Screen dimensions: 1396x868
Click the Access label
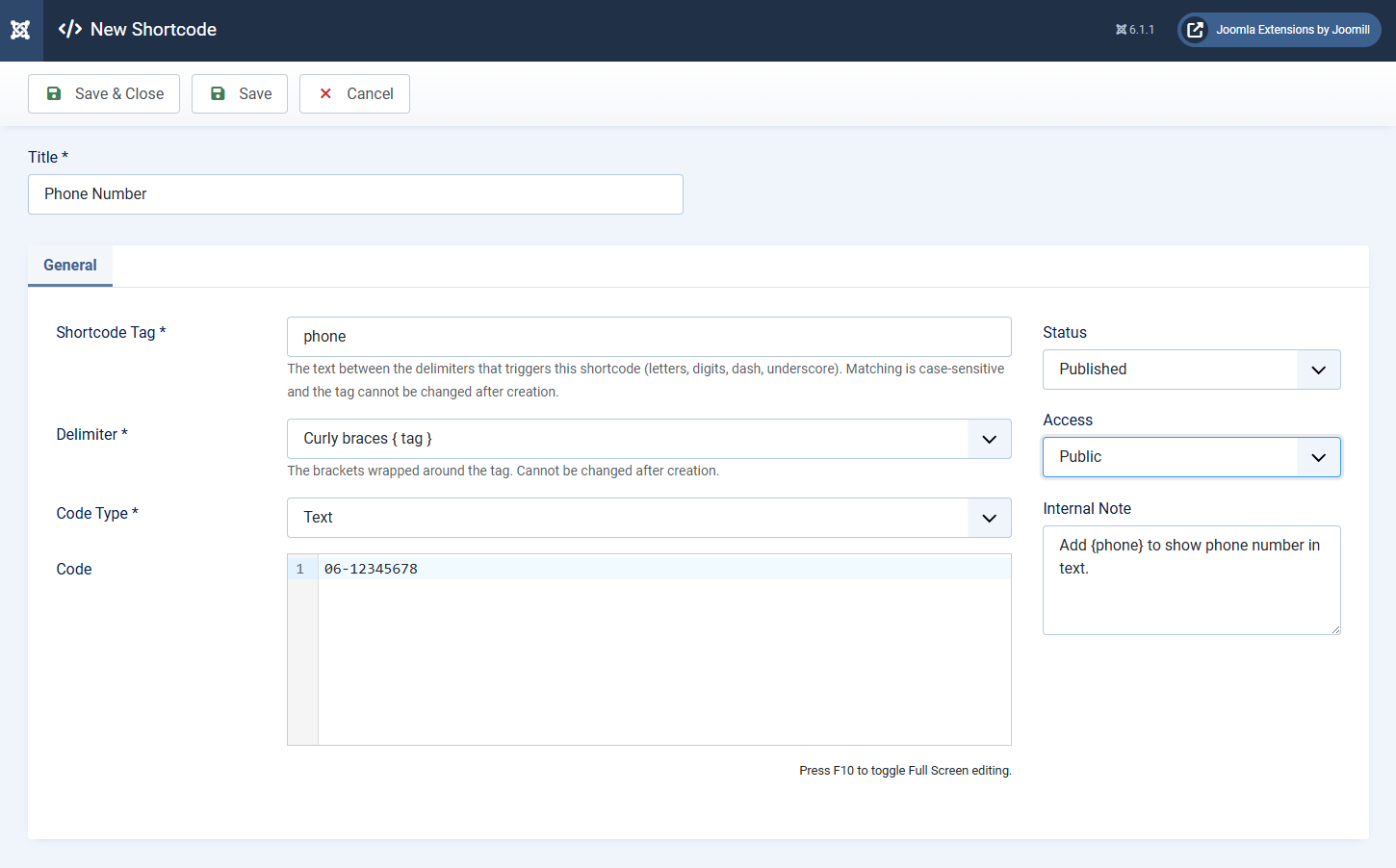(x=1068, y=420)
